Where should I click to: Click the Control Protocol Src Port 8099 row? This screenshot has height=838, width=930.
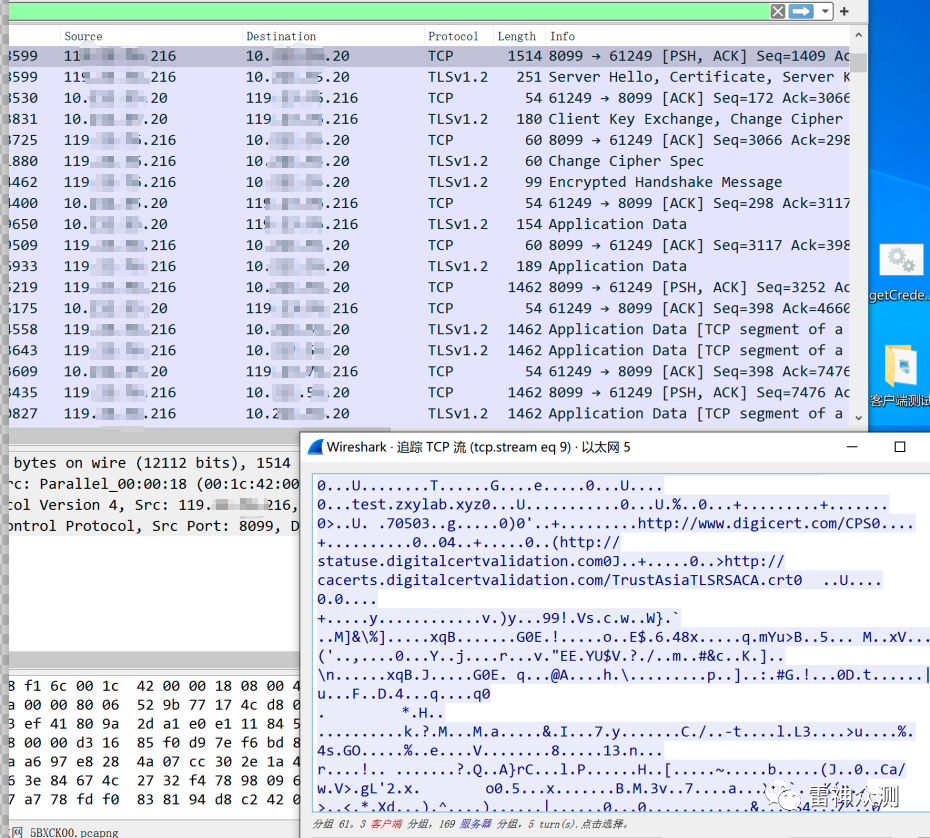(x=154, y=526)
